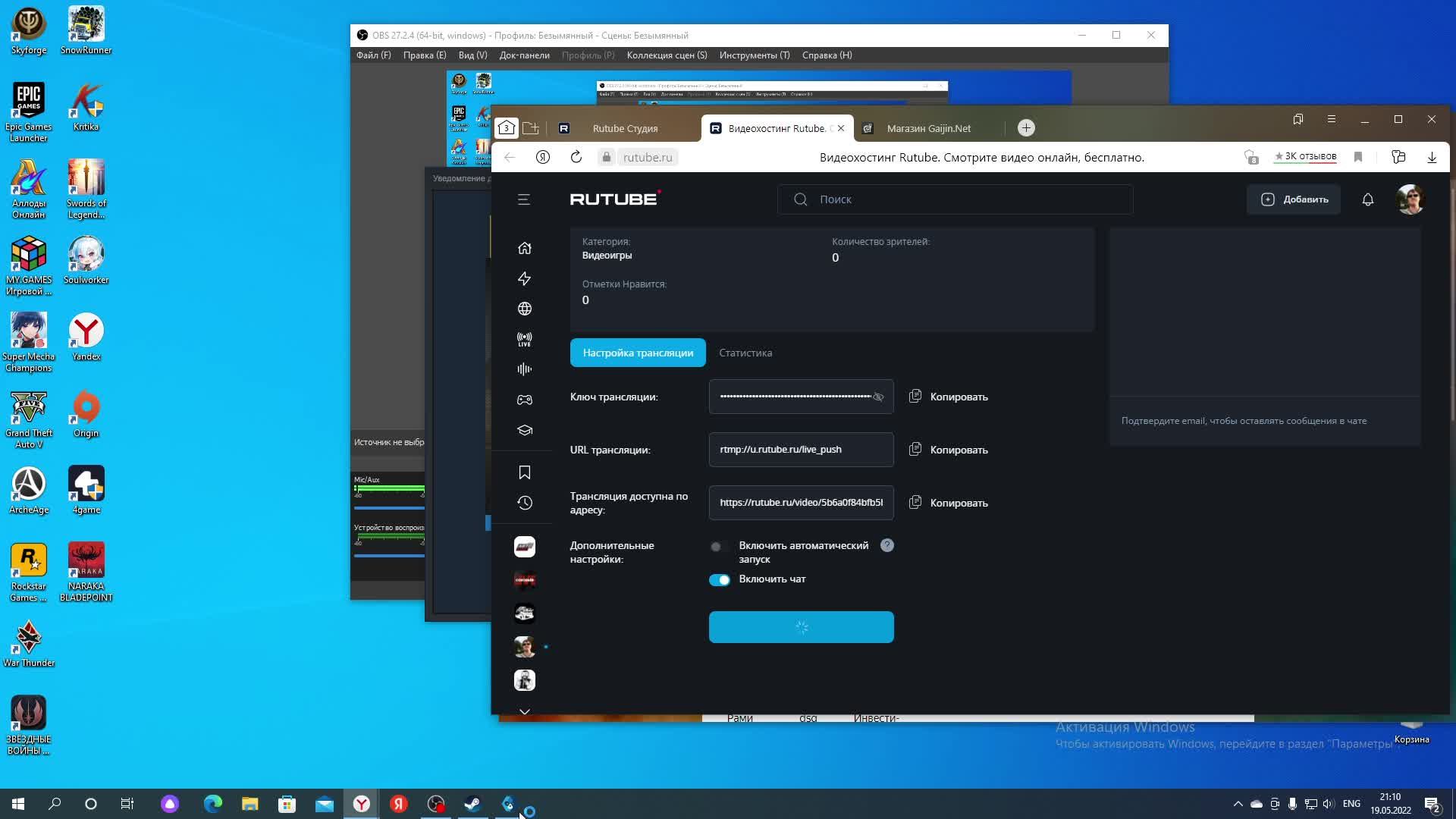Image resolution: width=1456 pixels, height=819 pixels.
Task: Expand subscriptions list with chevron down
Action: click(524, 711)
